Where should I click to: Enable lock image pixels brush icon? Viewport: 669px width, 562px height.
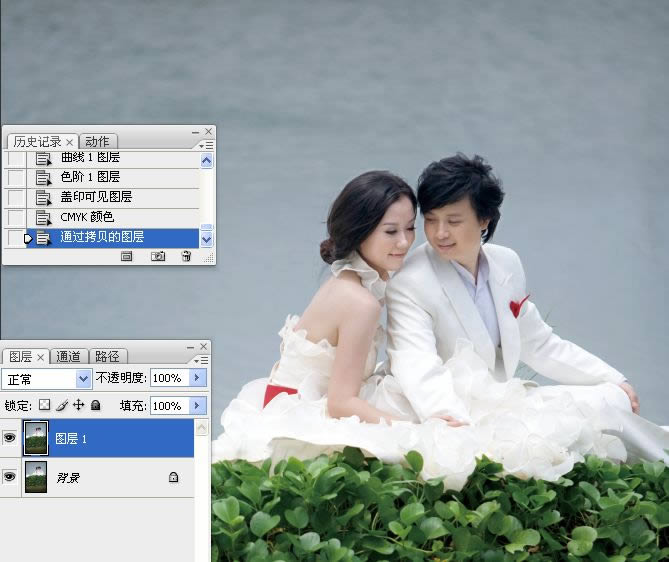(61, 406)
